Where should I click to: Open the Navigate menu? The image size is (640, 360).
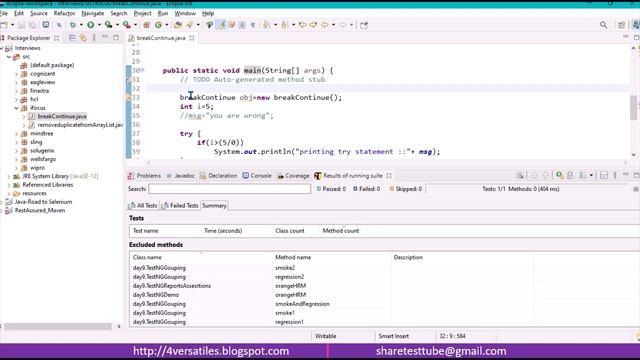(93, 13)
